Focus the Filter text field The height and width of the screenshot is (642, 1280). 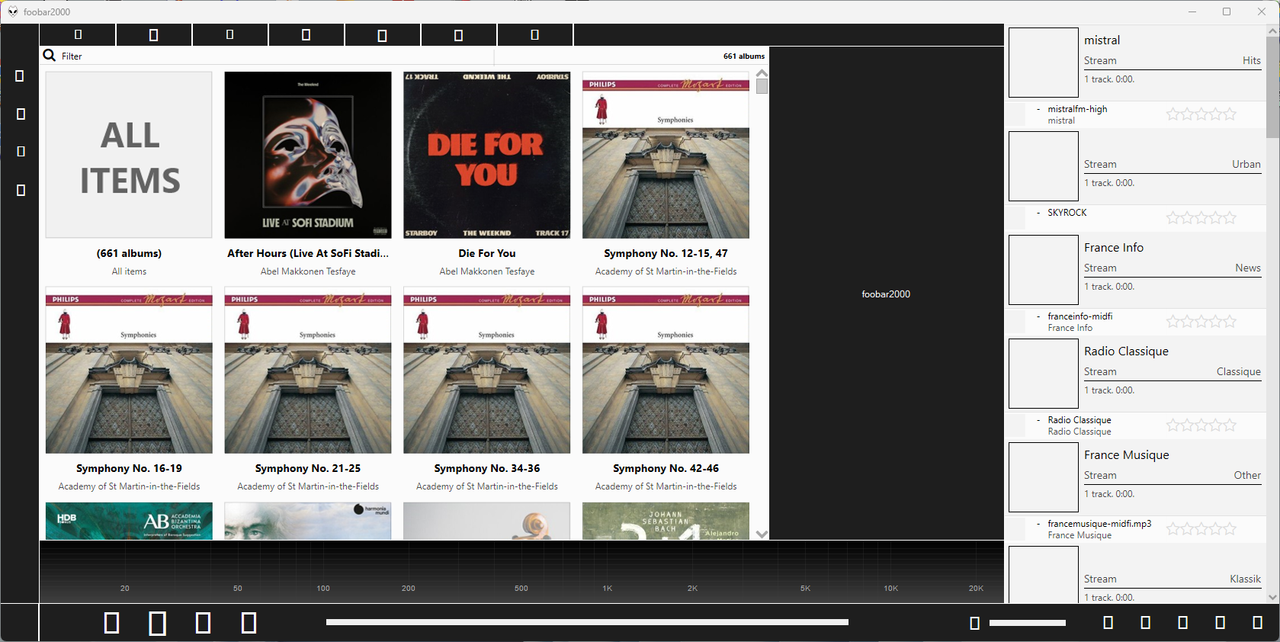point(275,56)
